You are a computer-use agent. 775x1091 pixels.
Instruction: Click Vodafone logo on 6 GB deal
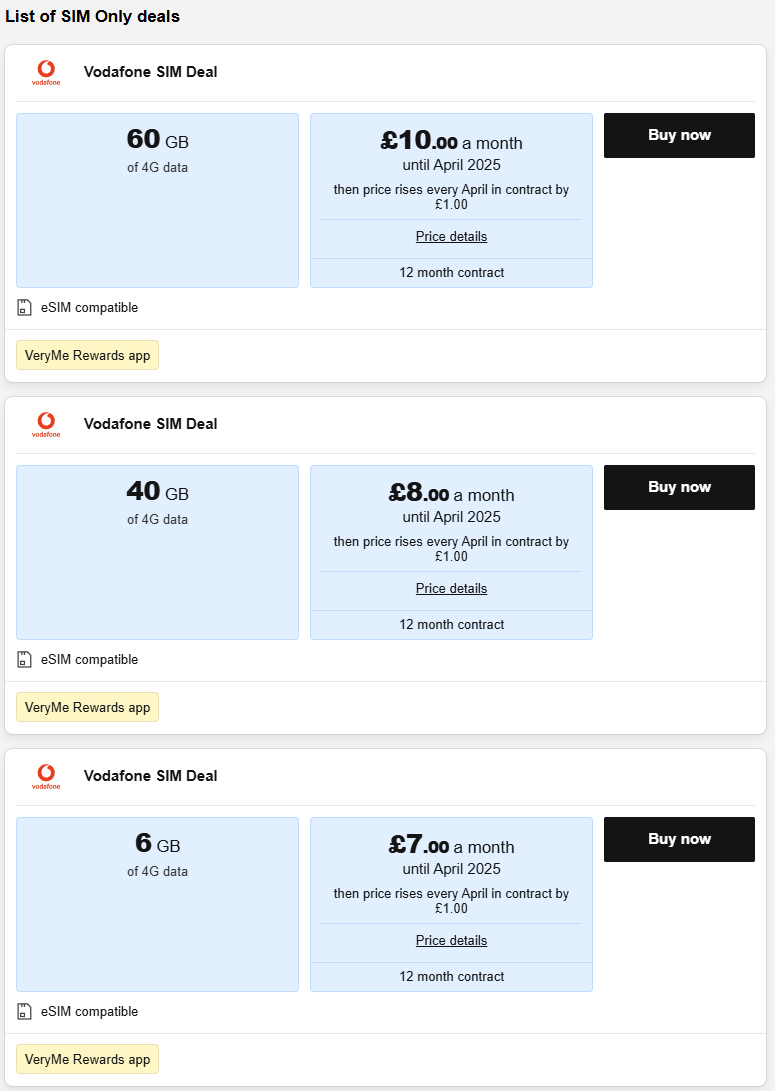pos(46,776)
